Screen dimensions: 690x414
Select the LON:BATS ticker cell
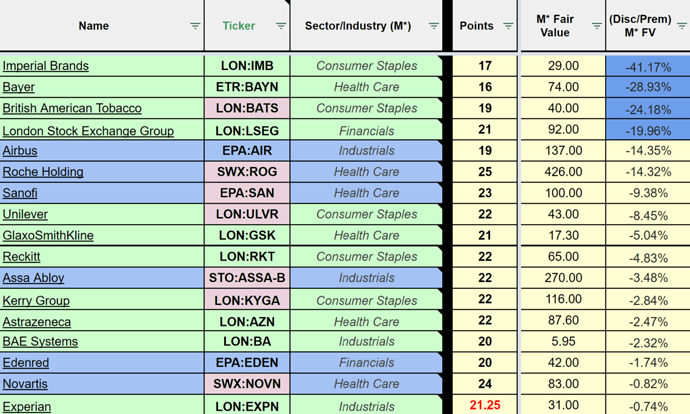pyautogui.click(x=247, y=108)
